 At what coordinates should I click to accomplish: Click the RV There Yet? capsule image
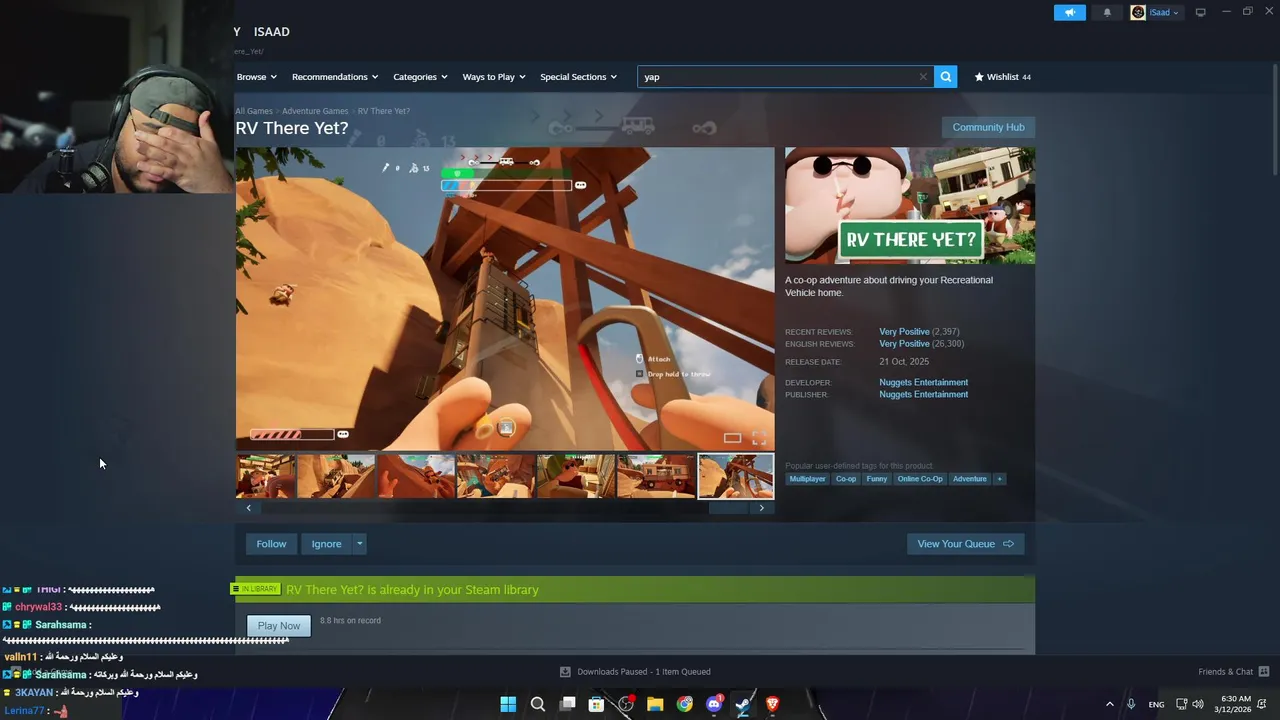point(910,206)
